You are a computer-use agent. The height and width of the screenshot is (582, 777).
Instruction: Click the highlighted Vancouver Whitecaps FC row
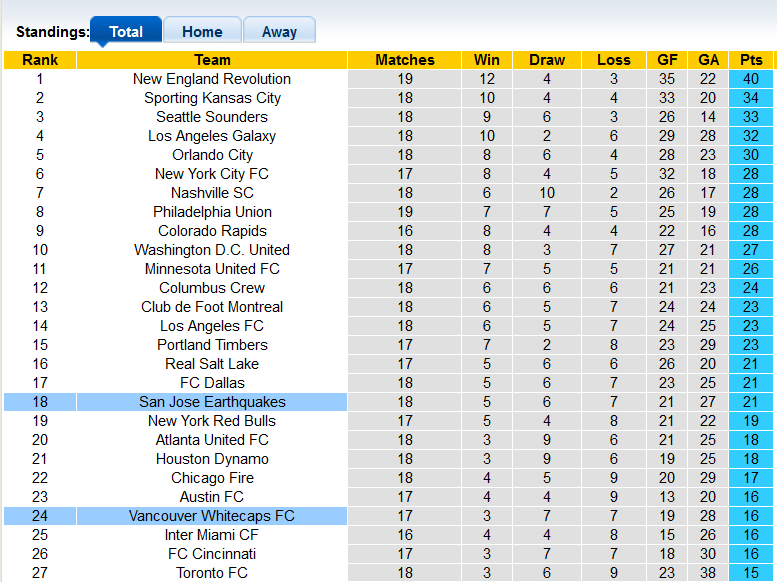coord(212,516)
